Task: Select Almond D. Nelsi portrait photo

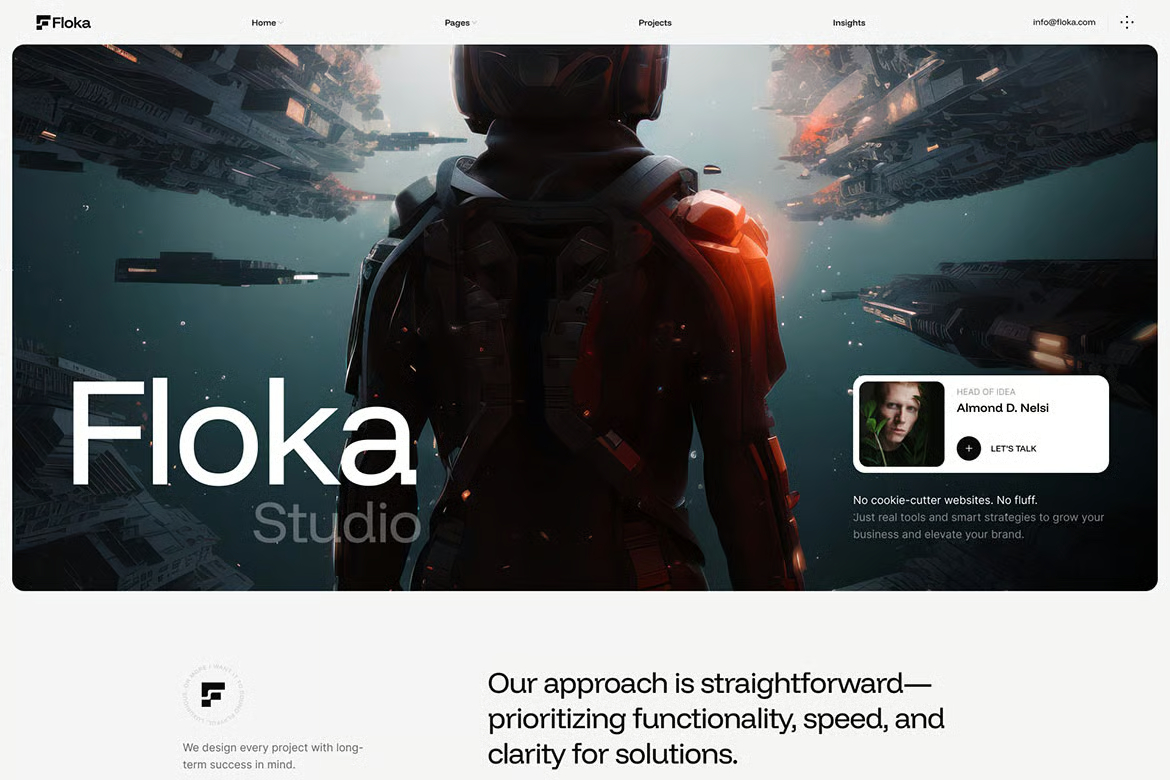Action: tap(901, 424)
